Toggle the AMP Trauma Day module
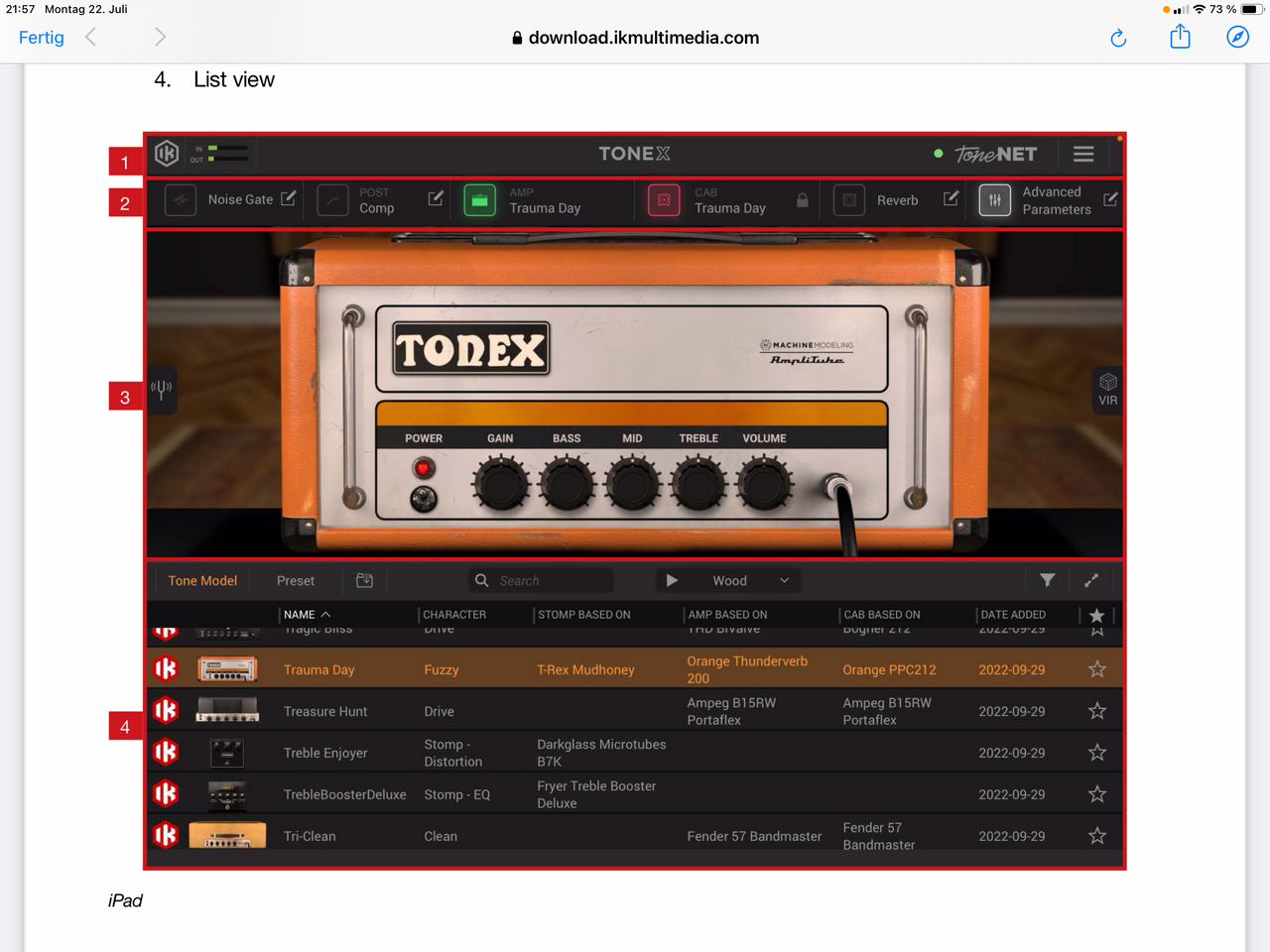This screenshot has width=1270, height=952. pyautogui.click(x=479, y=199)
